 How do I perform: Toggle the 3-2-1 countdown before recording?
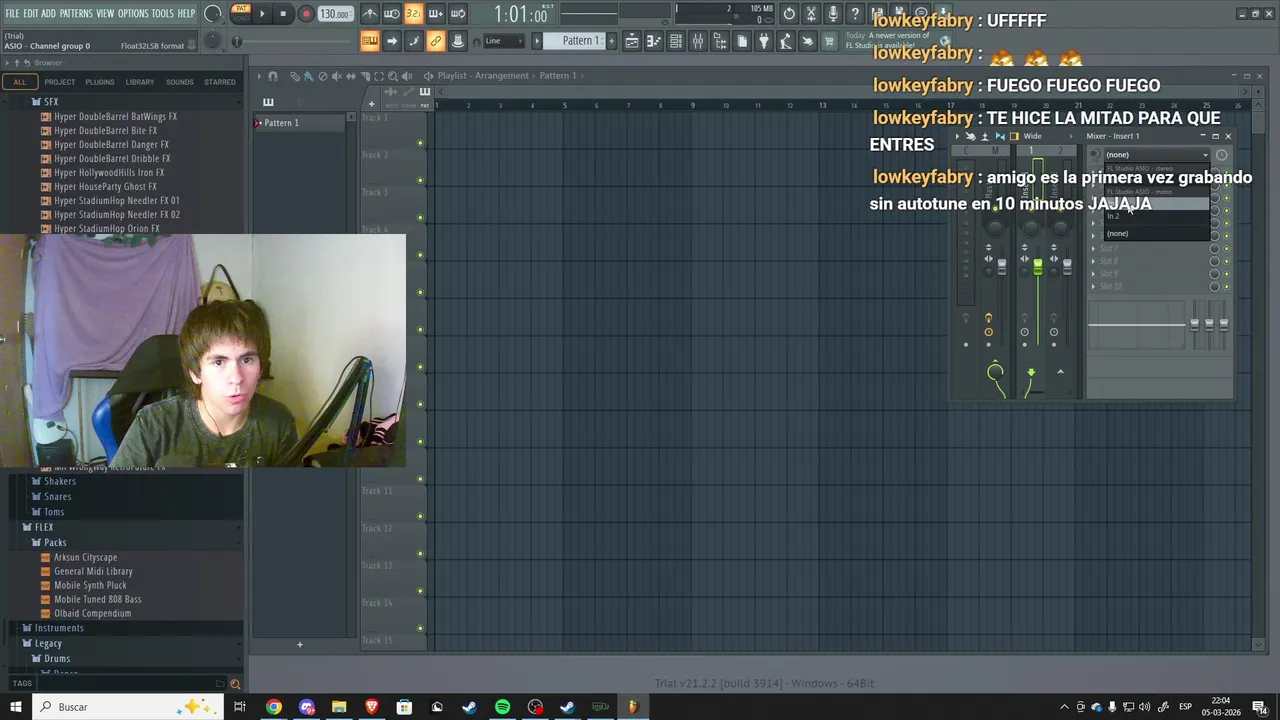413,14
